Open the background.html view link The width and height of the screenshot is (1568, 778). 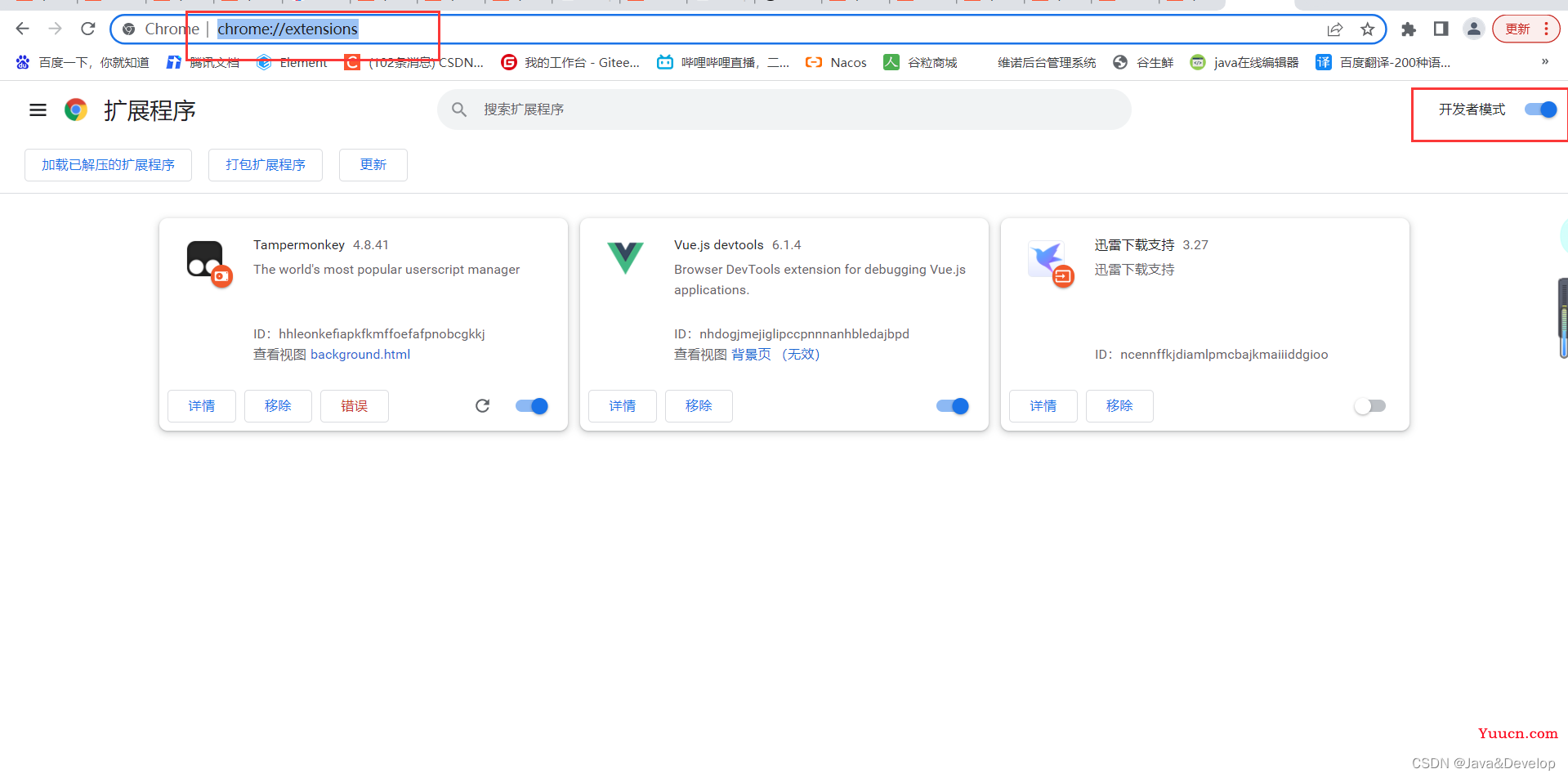[360, 355]
